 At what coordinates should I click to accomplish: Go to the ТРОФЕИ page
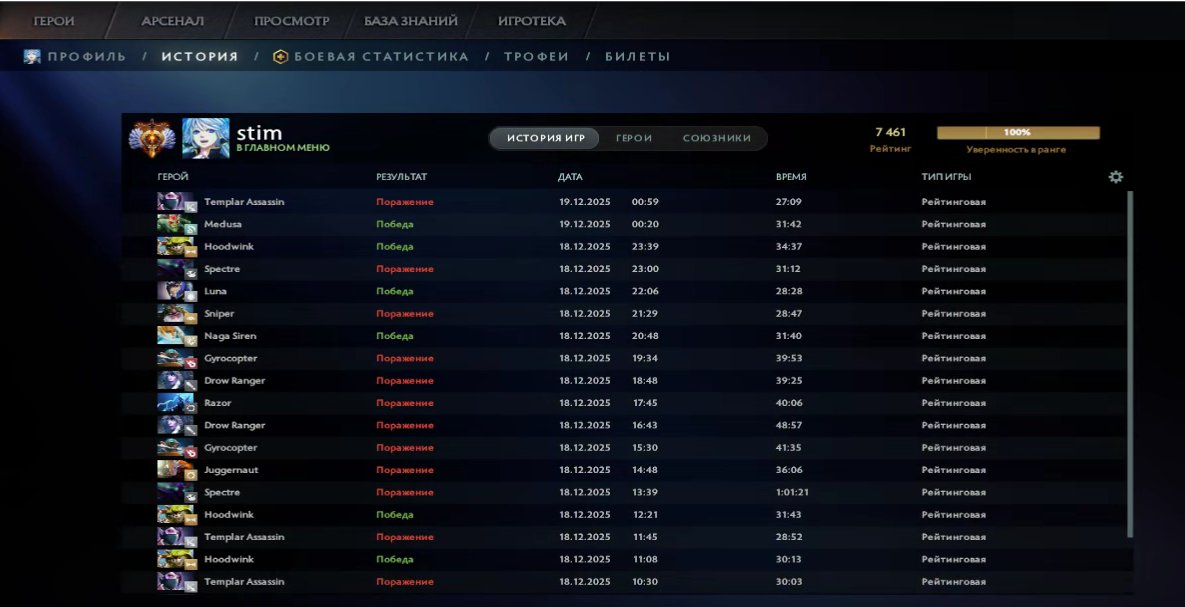pos(533,57)
